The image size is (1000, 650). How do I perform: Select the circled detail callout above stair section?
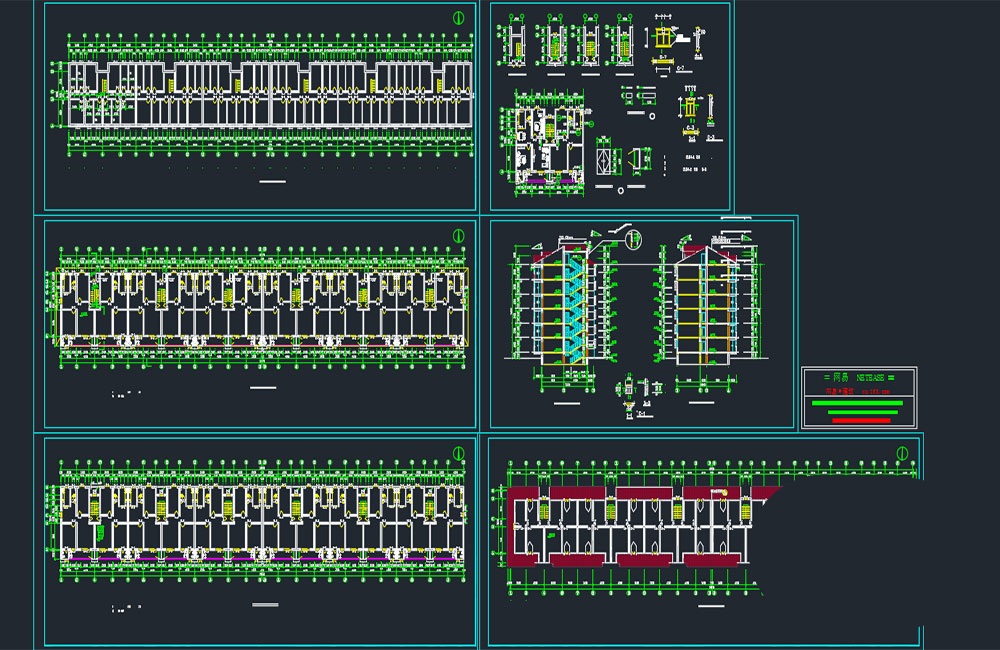(x=633, y=240)
